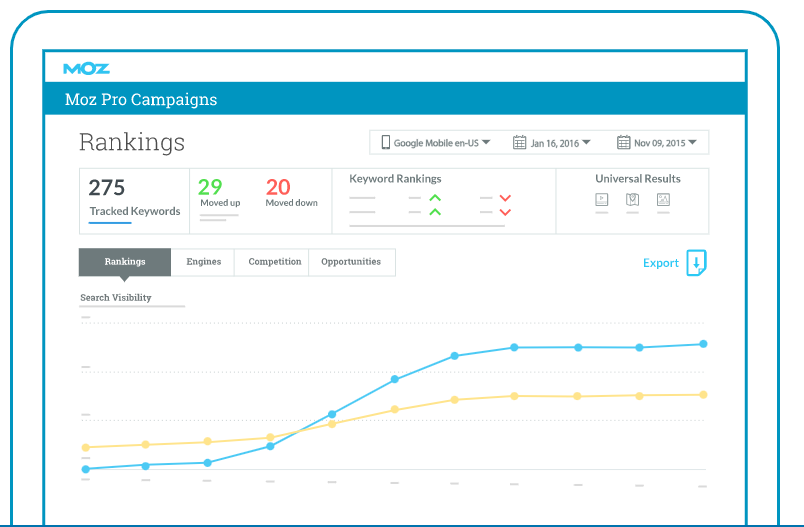Screen dimensions: 804x527
Task: Click the Export link
Action: tap(660, 263)
